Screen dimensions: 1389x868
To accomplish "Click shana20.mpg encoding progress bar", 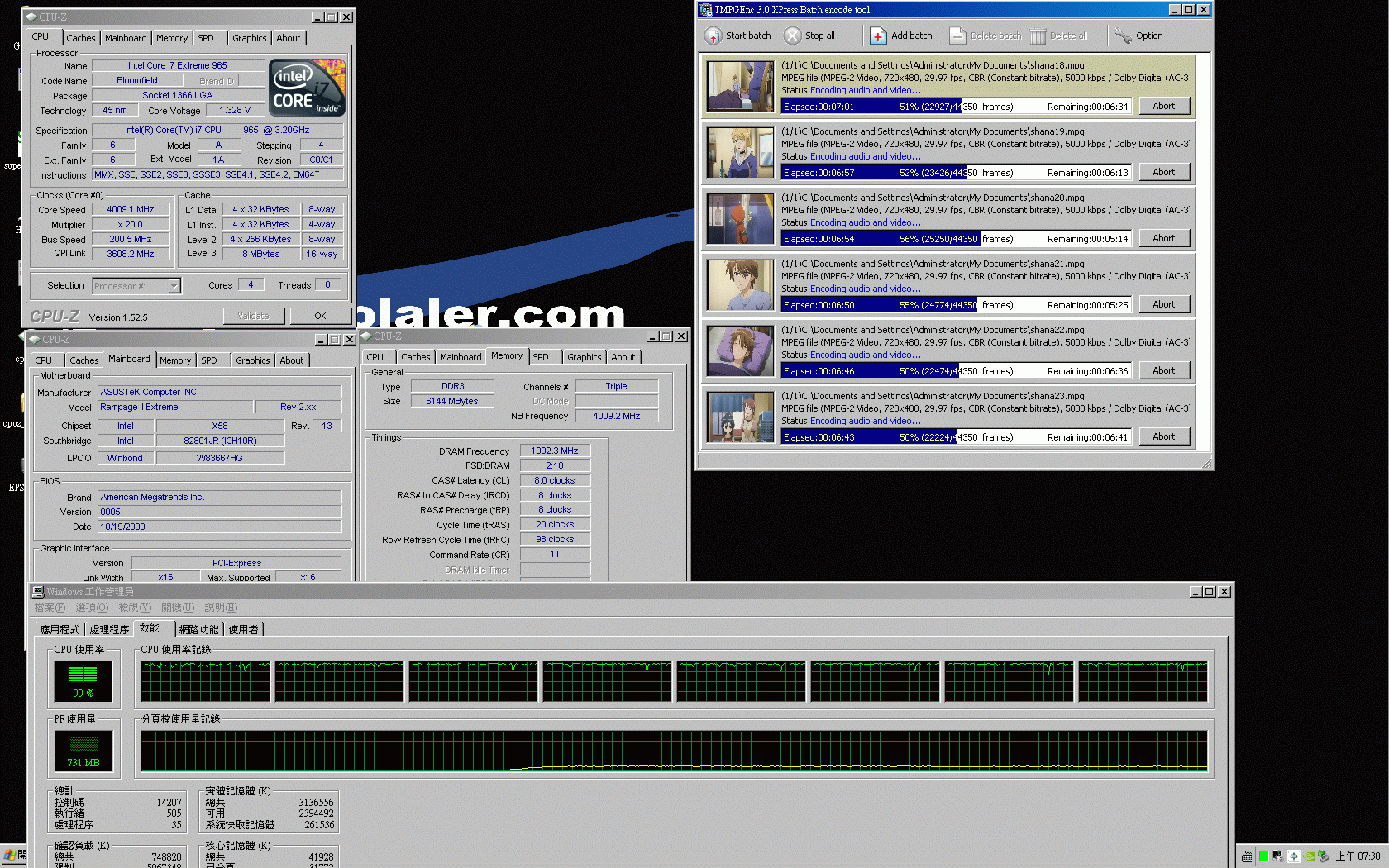I will point(956,238).
